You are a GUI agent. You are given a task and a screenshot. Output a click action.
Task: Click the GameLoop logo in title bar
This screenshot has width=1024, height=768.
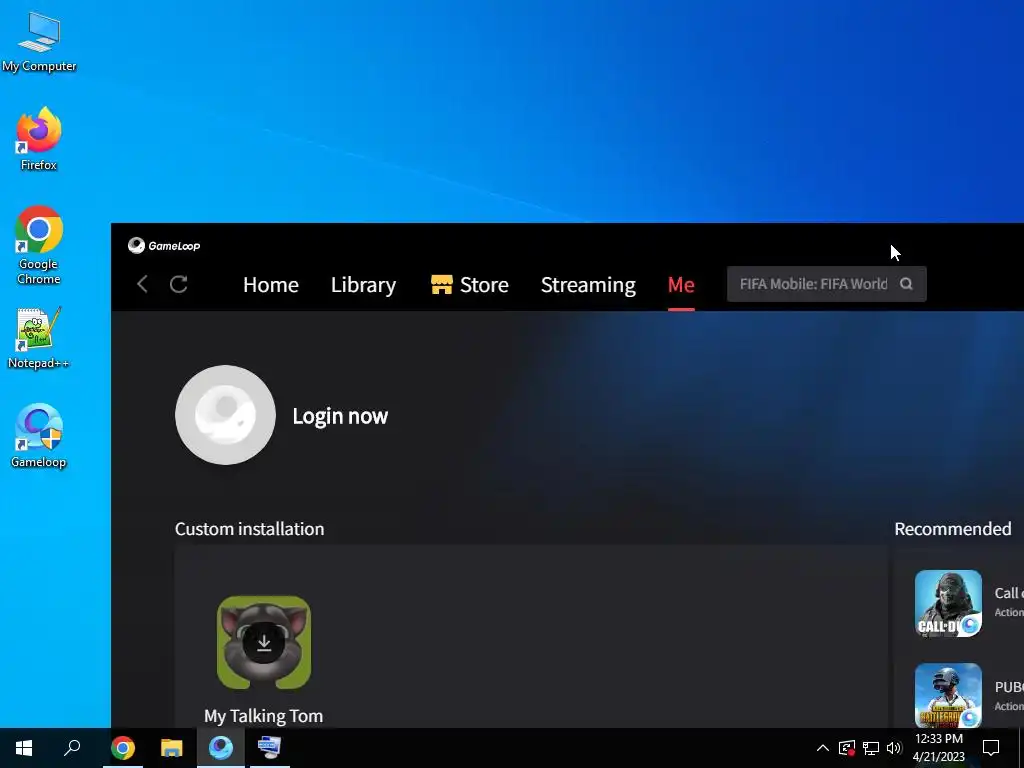pyautogui.click(x=164, y=246)
